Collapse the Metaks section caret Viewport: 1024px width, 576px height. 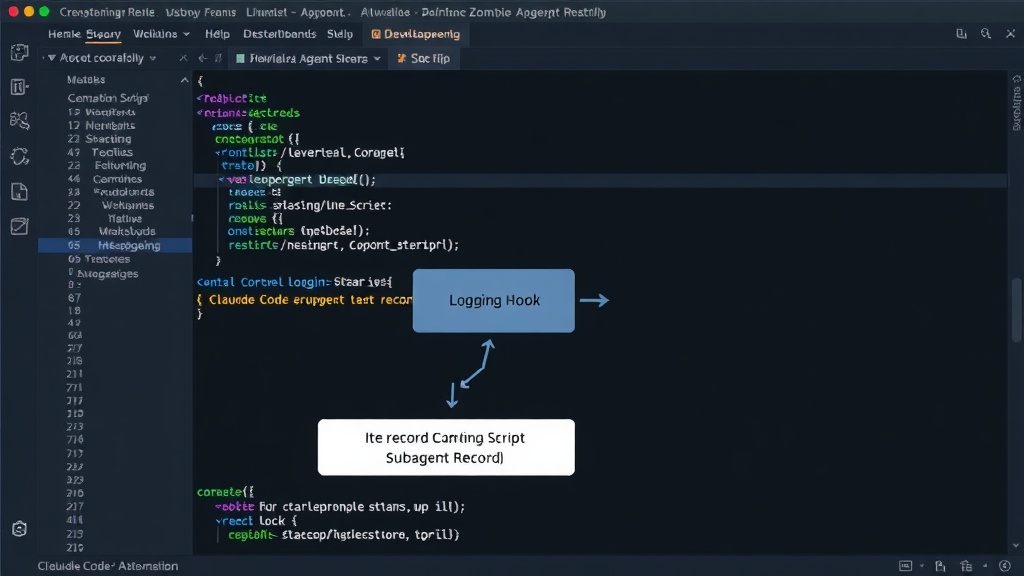184,80
